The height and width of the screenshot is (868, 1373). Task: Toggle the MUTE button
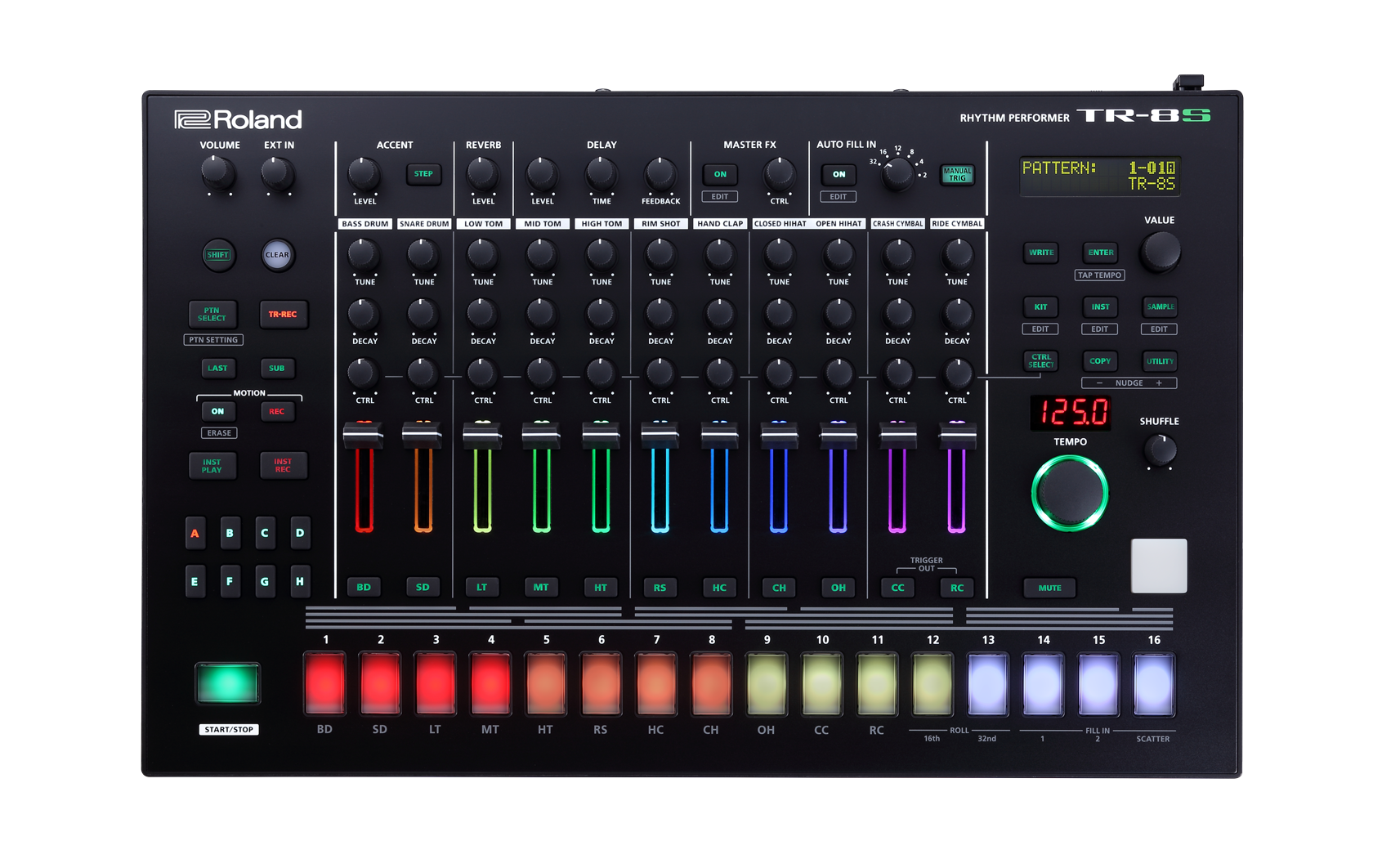[x=1050, y=588]
